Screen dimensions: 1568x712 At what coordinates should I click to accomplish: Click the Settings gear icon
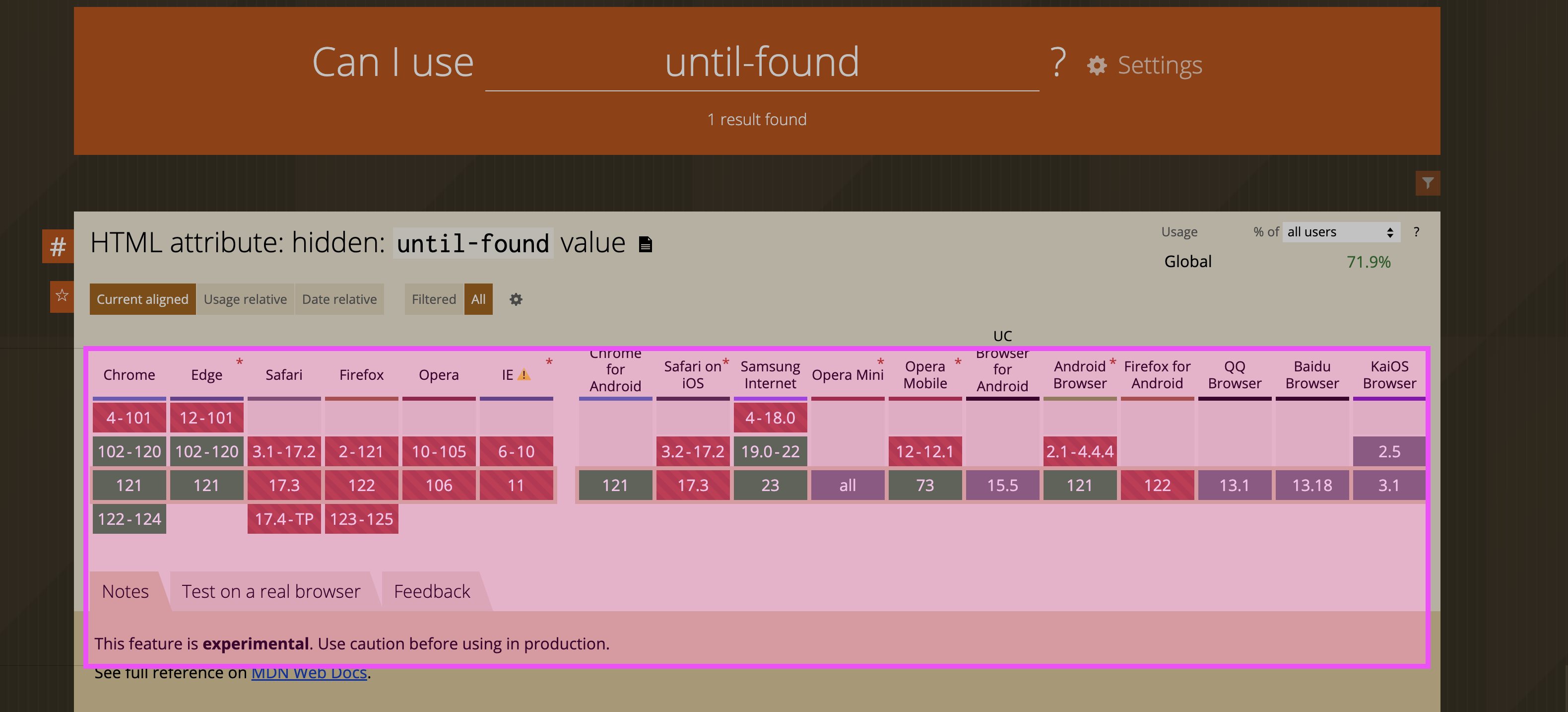(x=1096, y=65)
